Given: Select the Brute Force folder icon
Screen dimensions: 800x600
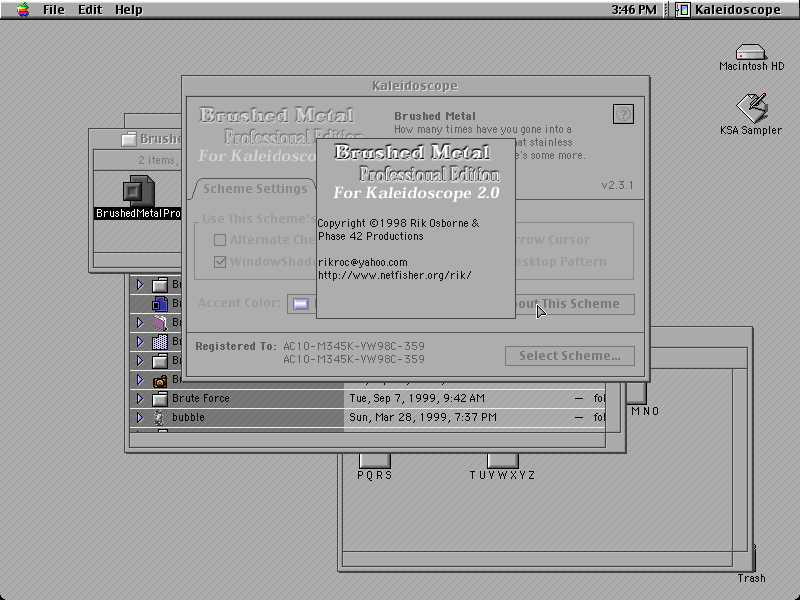Looking at the screenshot, I should click(160, 398).
